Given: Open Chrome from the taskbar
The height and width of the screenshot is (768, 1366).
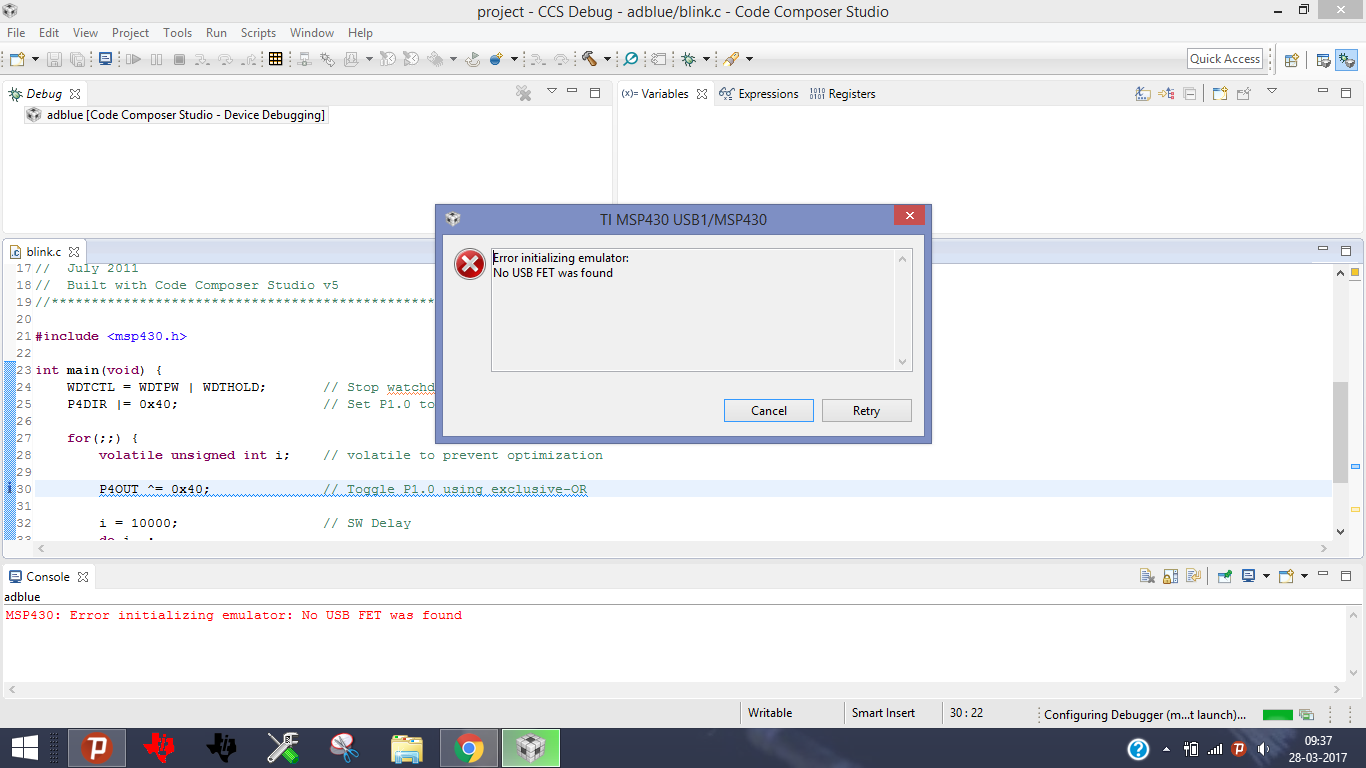Looking at the screenshot, I should point(469,747).
